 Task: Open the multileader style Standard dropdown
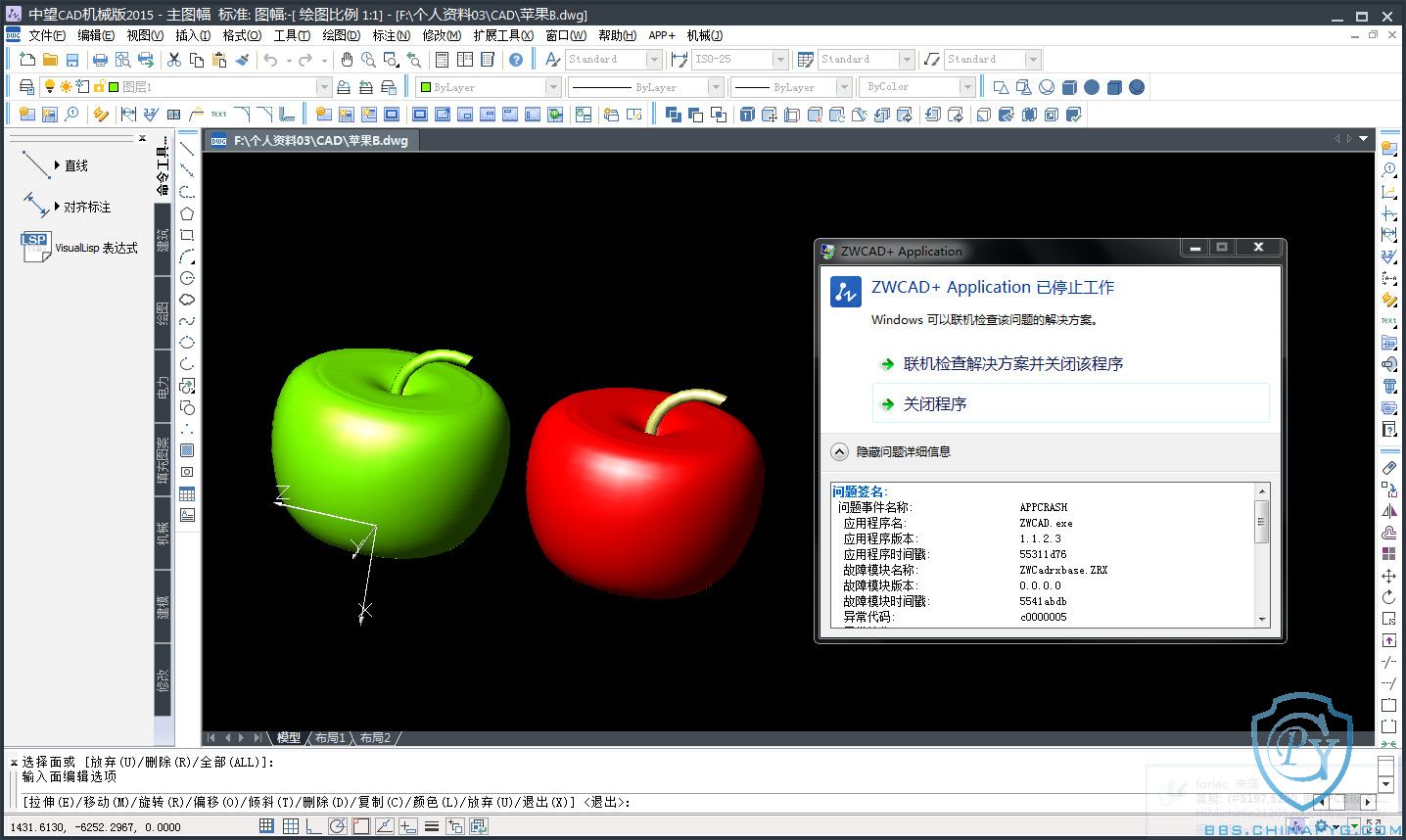(1033, 60)
